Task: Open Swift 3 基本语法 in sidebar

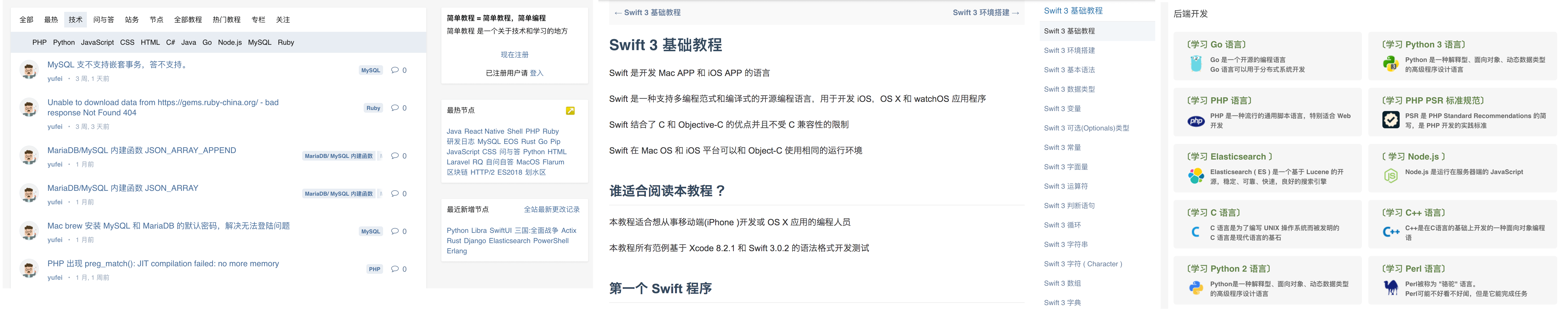Action: pyautogui.click(x=1069, y=70)
